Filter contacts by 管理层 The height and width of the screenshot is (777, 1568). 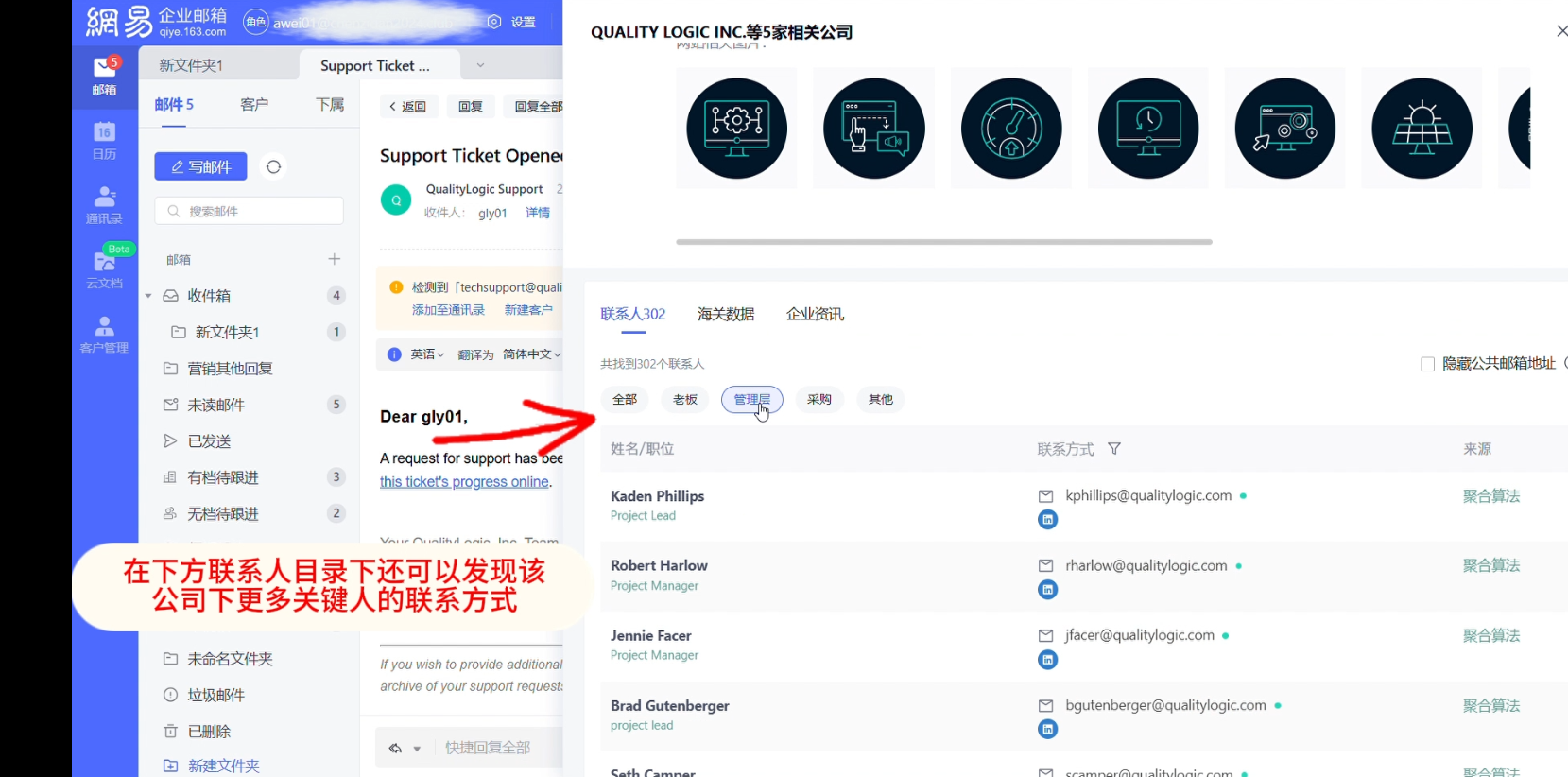(x=752, y=400)
